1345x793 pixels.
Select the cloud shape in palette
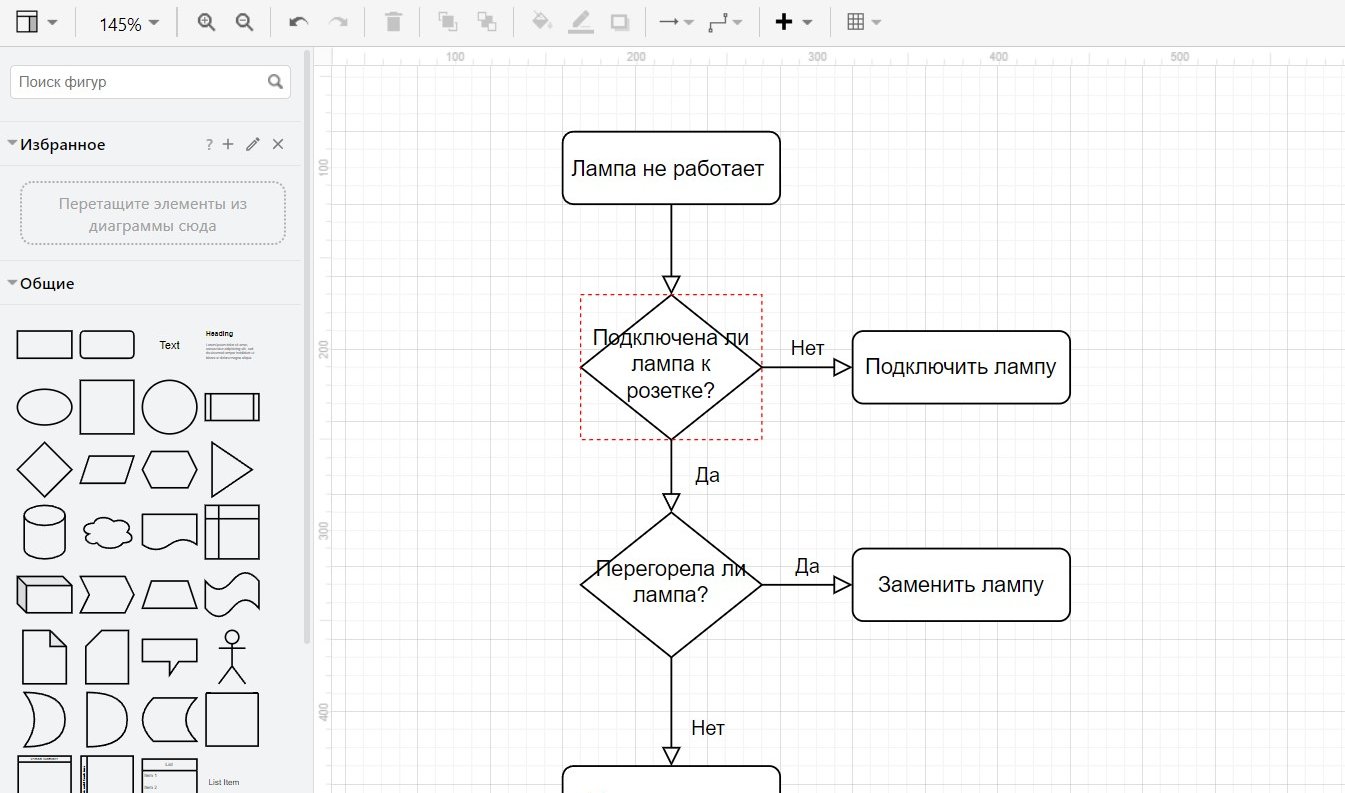107,532
